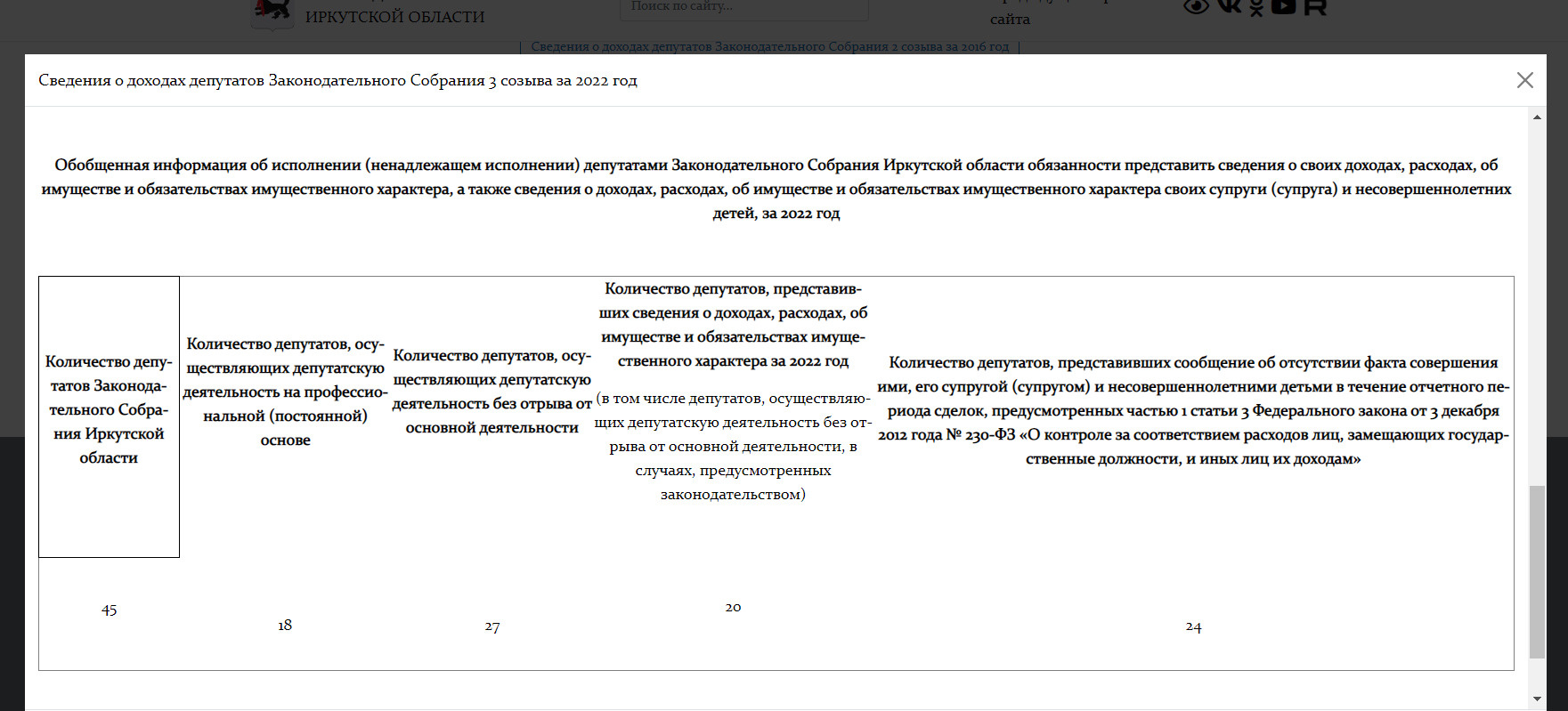Open link about 2 созыва за 2016 год

769,46
